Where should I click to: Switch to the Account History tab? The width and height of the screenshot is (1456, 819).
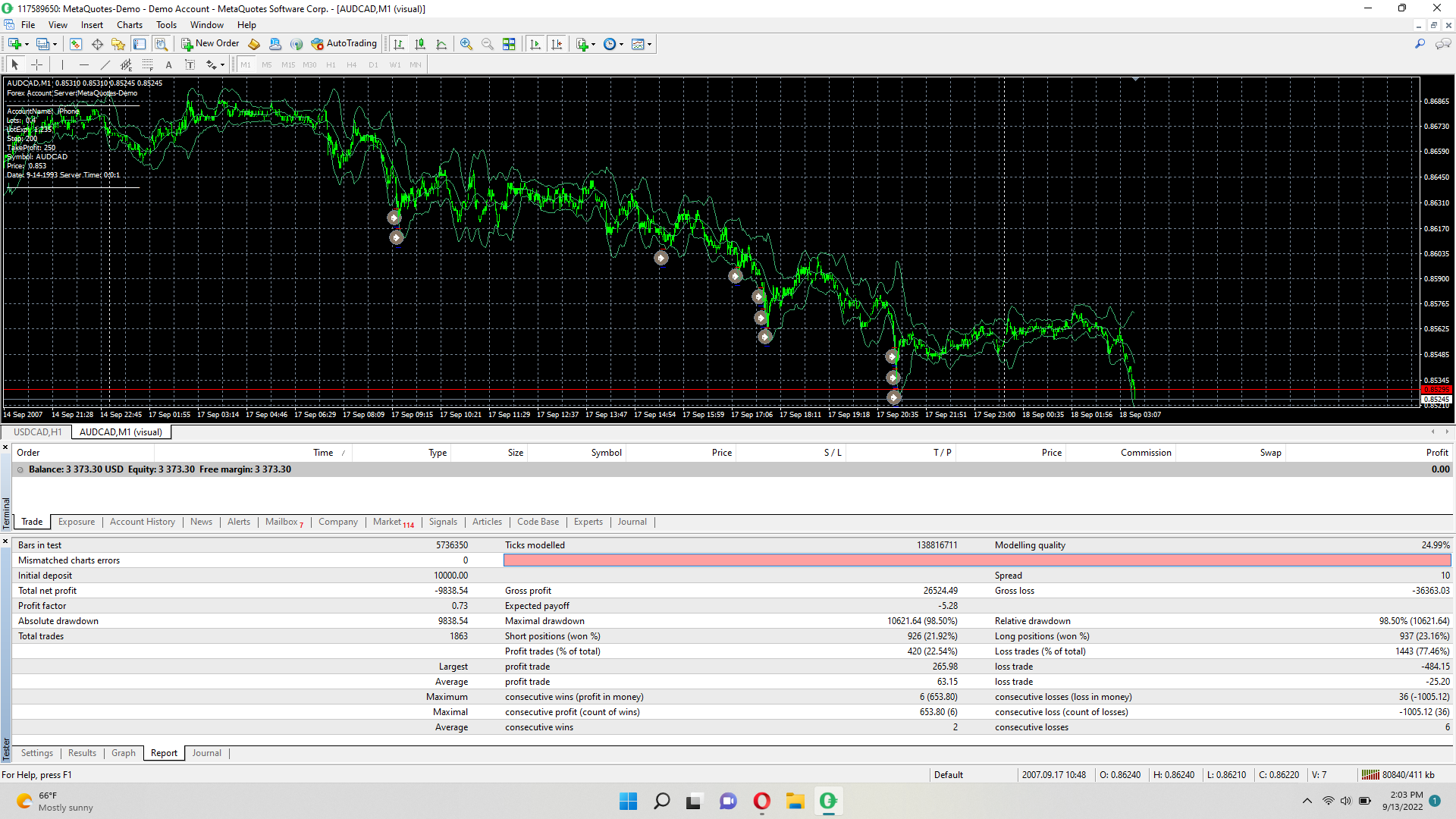142,522
